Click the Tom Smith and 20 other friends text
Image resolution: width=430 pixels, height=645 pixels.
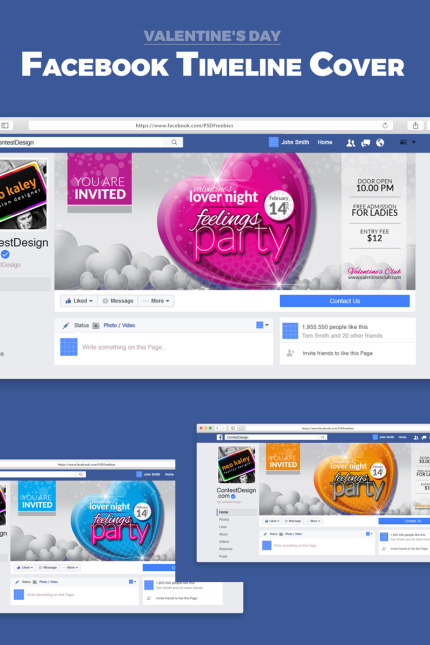point(342,336)
